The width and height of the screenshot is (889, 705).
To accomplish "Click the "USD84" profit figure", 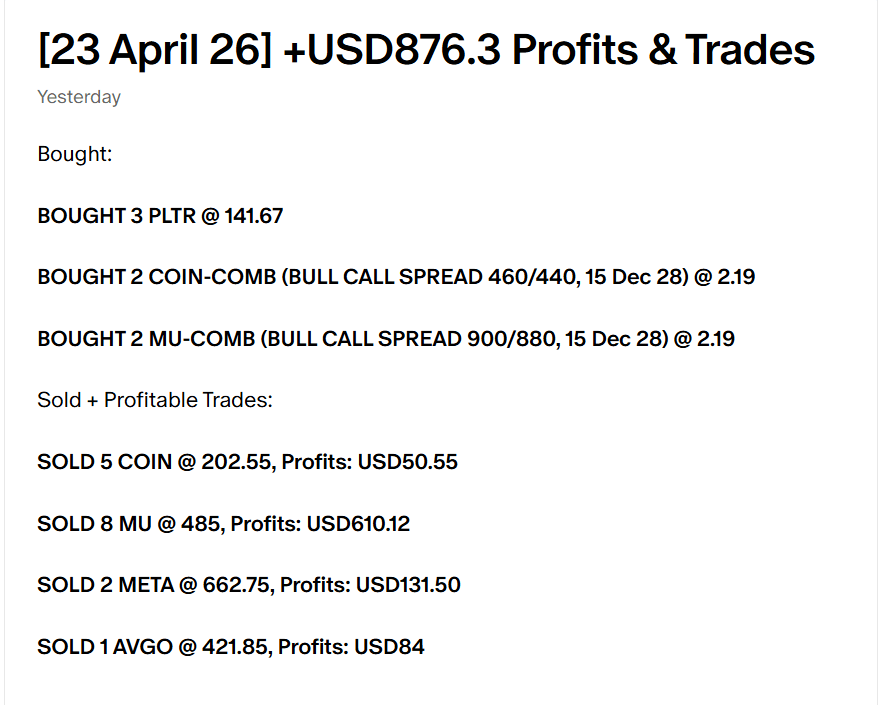I will coord(390,647).
